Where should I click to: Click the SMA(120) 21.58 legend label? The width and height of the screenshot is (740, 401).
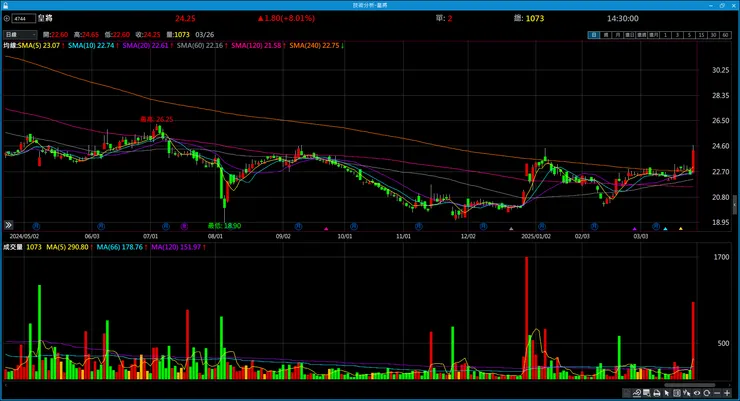[256, 46]
